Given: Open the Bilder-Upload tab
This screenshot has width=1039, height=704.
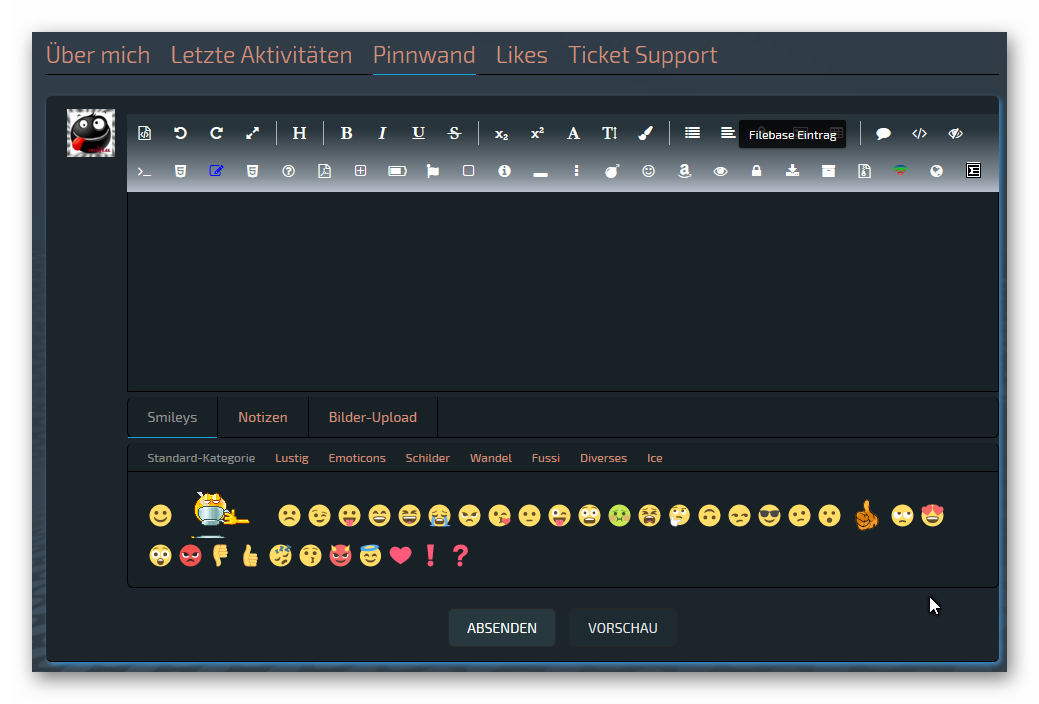Looking at the screenshot, I should (372, 417).
